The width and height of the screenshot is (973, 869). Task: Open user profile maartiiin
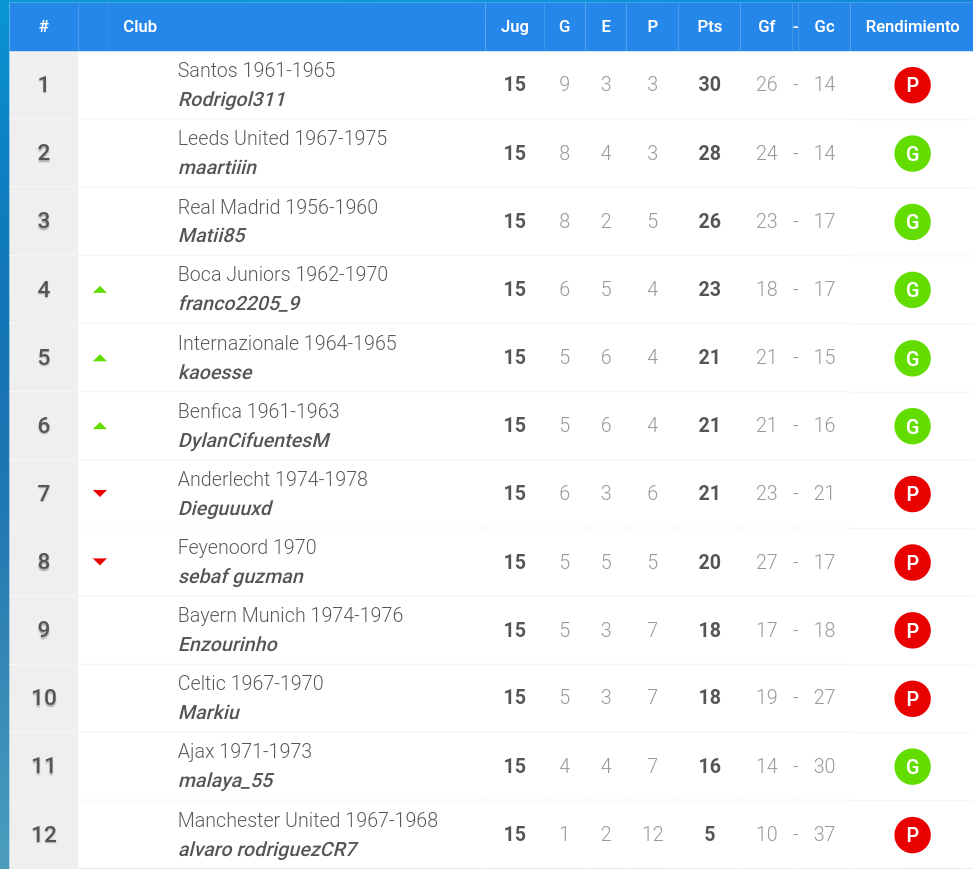(x=218, y=168)
